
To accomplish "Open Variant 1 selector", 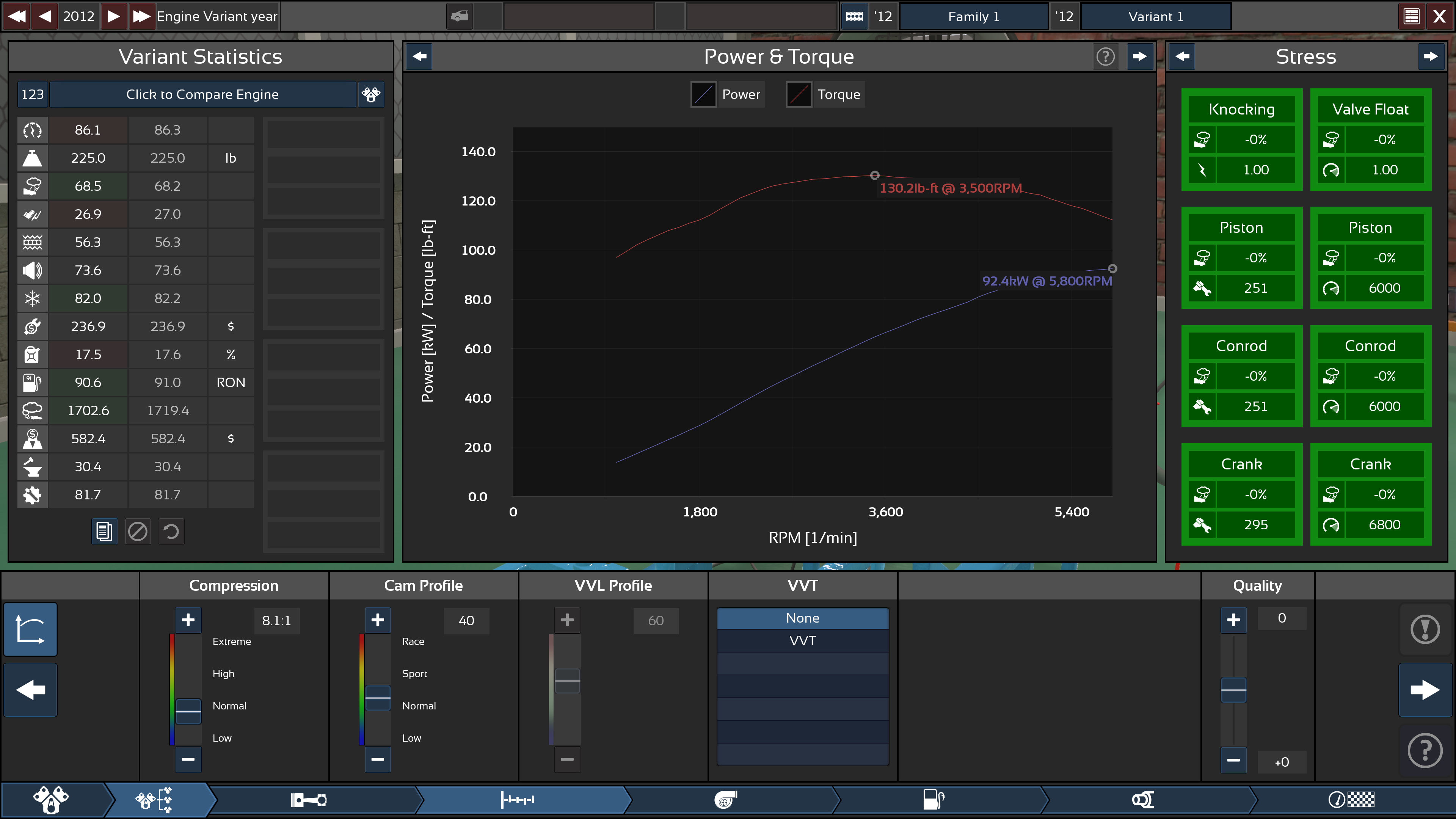I will (1155, 16).
